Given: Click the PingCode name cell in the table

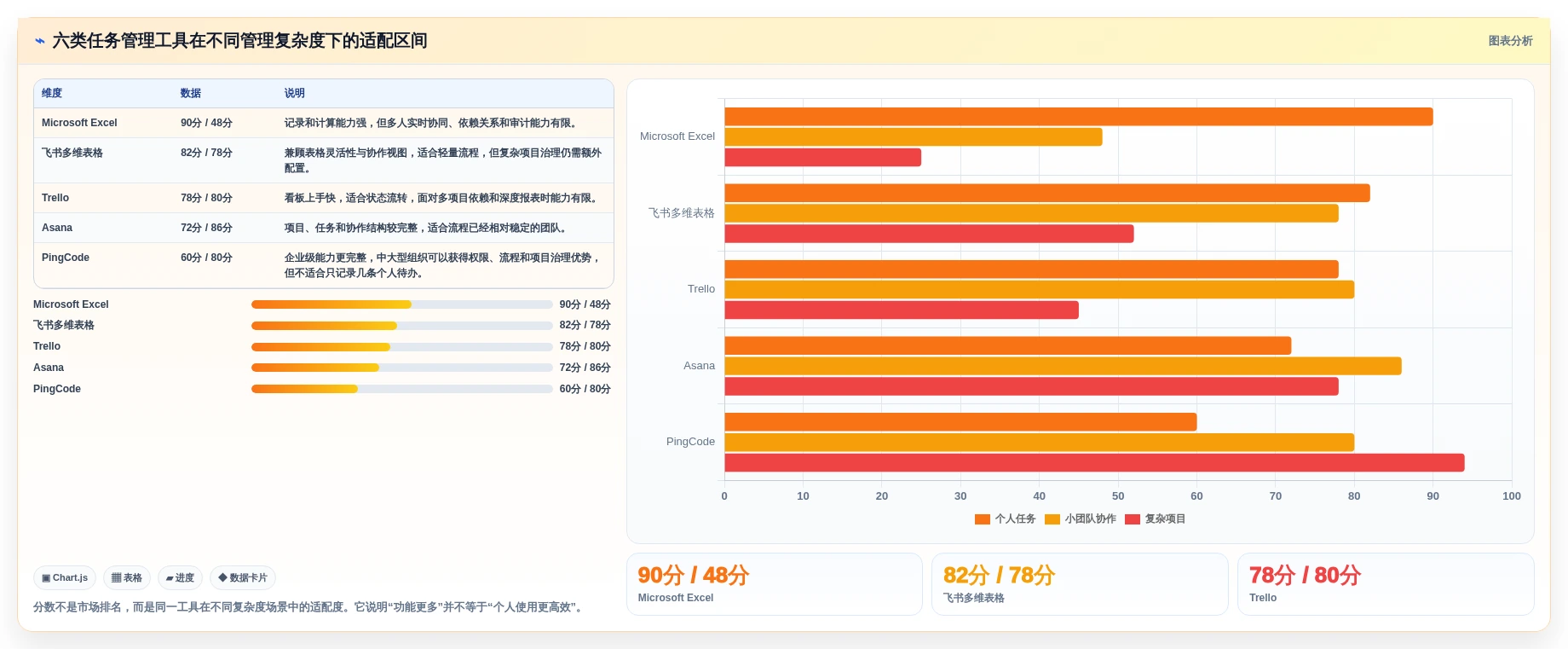Looking at the screenshot, I should 66,258.
